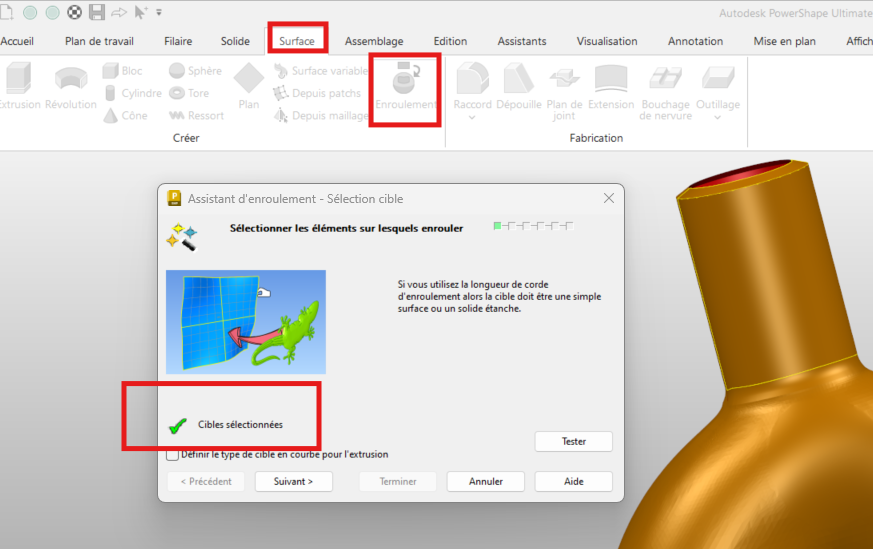Click the wizard step progress indicator
Viewport: 873px width, 549px height.
click(x=533, y=226)
